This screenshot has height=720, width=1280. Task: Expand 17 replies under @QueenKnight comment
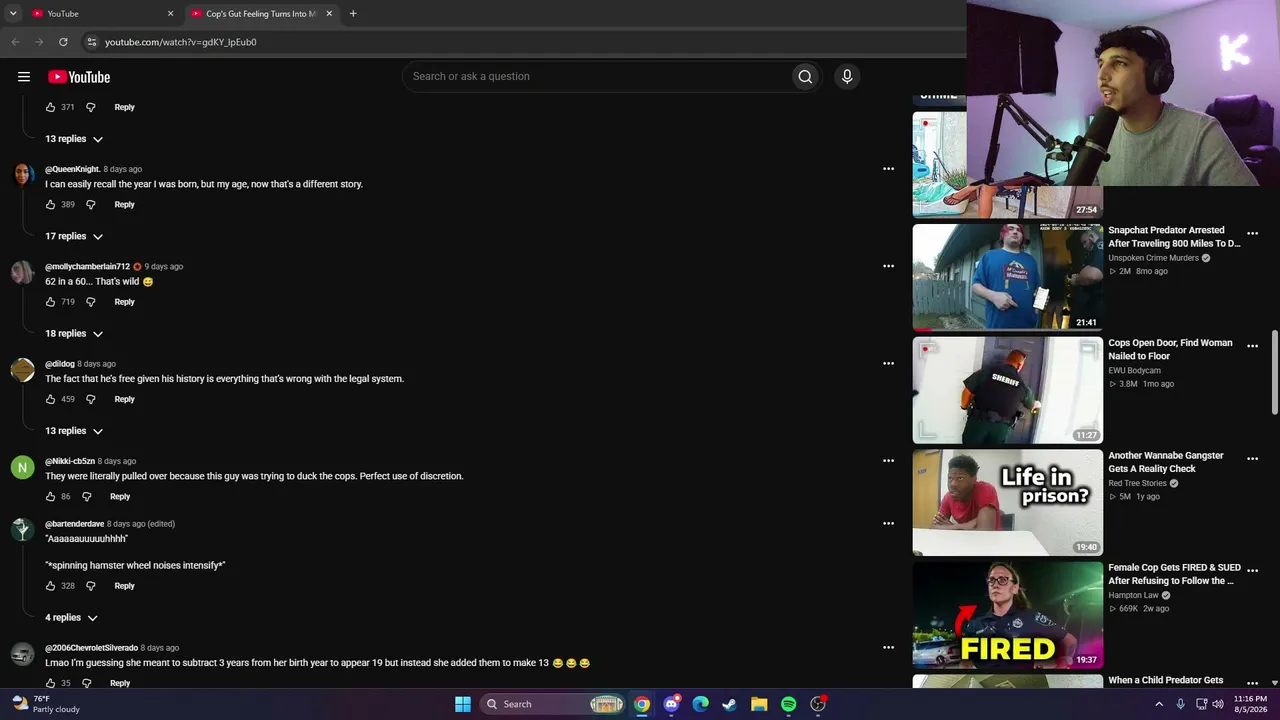click(x=74, y=236)
